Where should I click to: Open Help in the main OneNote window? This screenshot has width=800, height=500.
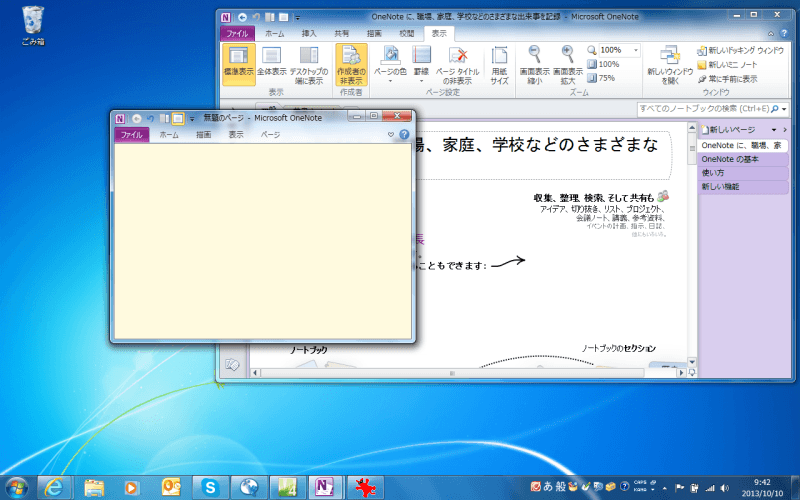[x=784, y=34]
